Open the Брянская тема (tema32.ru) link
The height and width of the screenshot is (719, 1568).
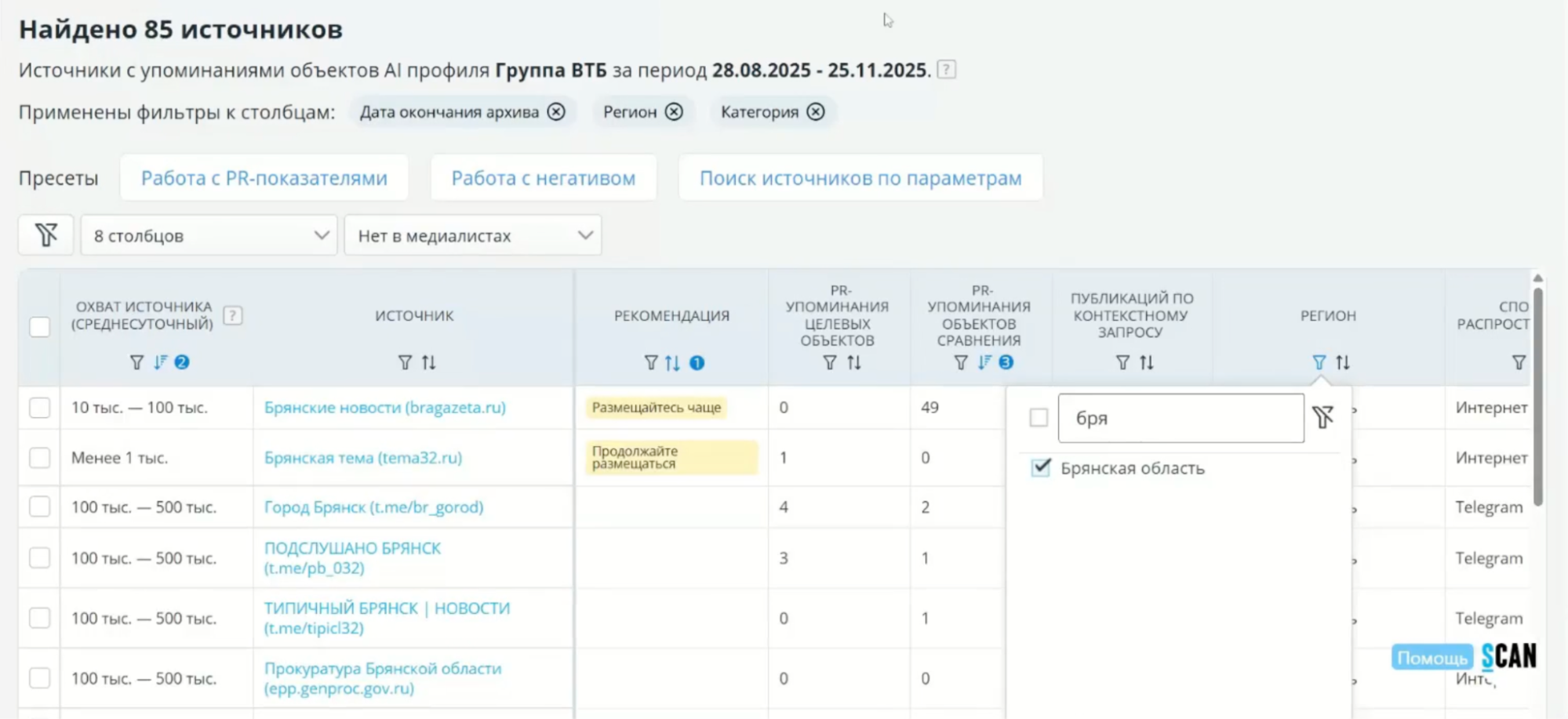click(362, 458)
